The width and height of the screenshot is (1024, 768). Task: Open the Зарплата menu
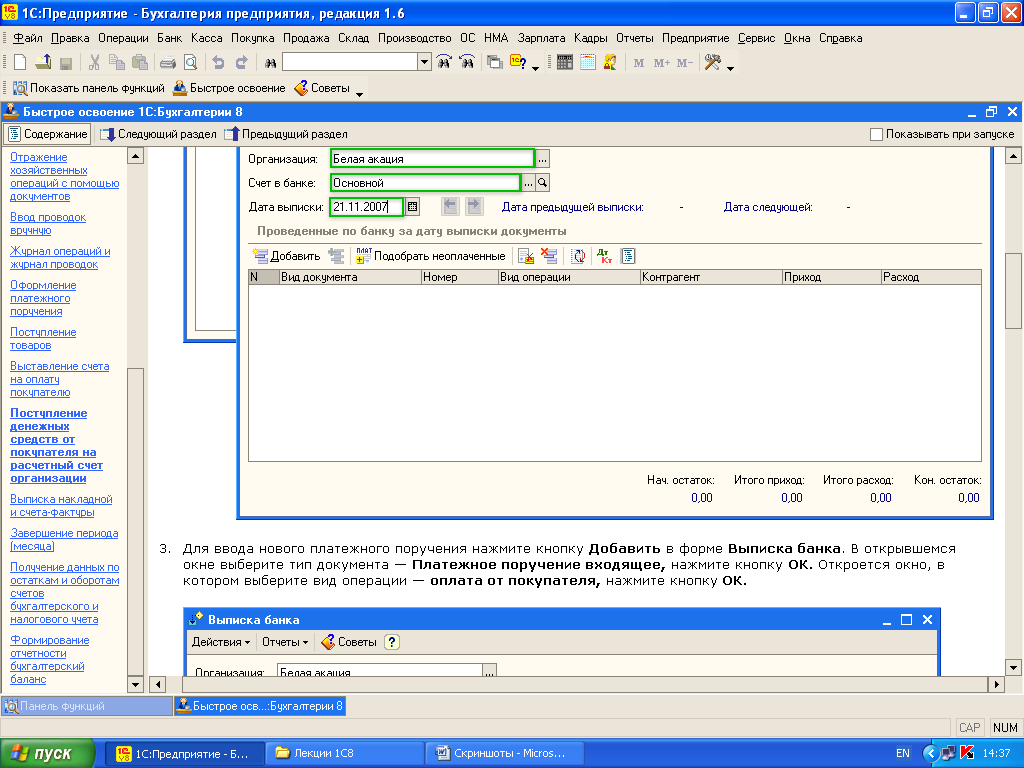541,38
